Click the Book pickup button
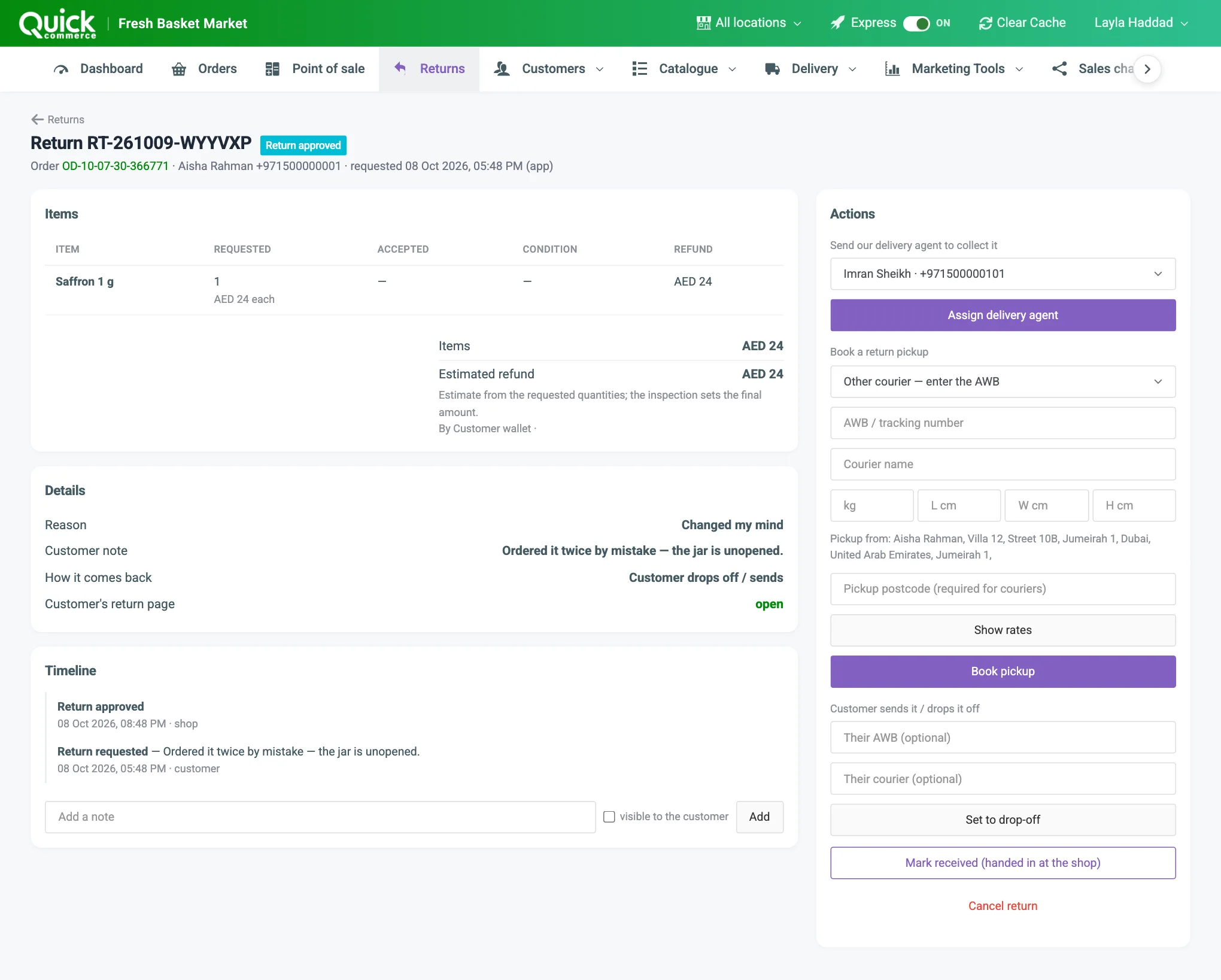The width and height of the screenshot is (1221, 980). coord(1003,672)
